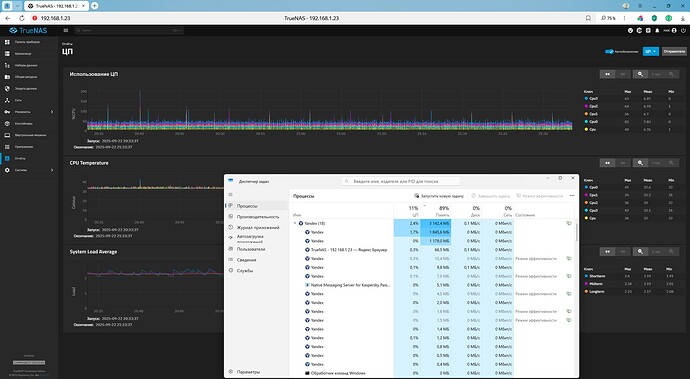Viewport: 690px width, 379px height.
Task: Click the Task Manager process list scrollbar
Action: [x=576, y=232]
